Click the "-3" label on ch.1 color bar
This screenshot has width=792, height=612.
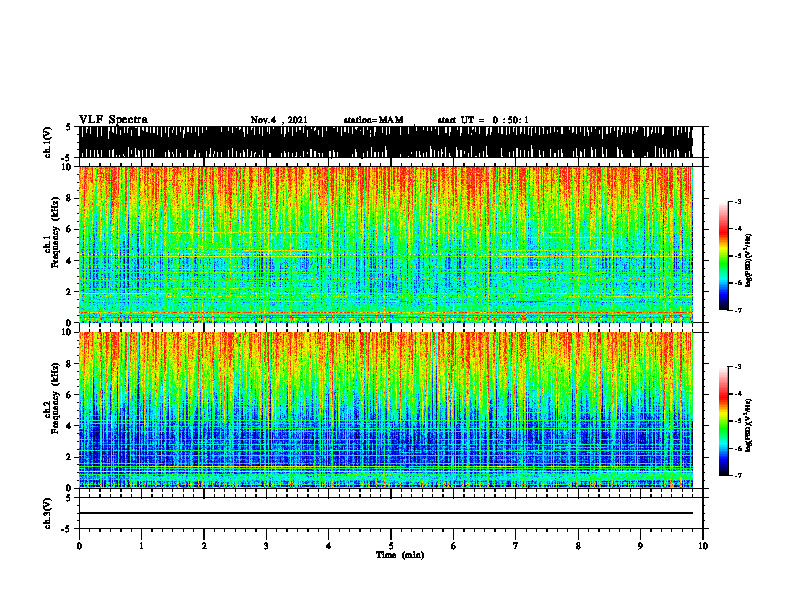coord(738,201)
